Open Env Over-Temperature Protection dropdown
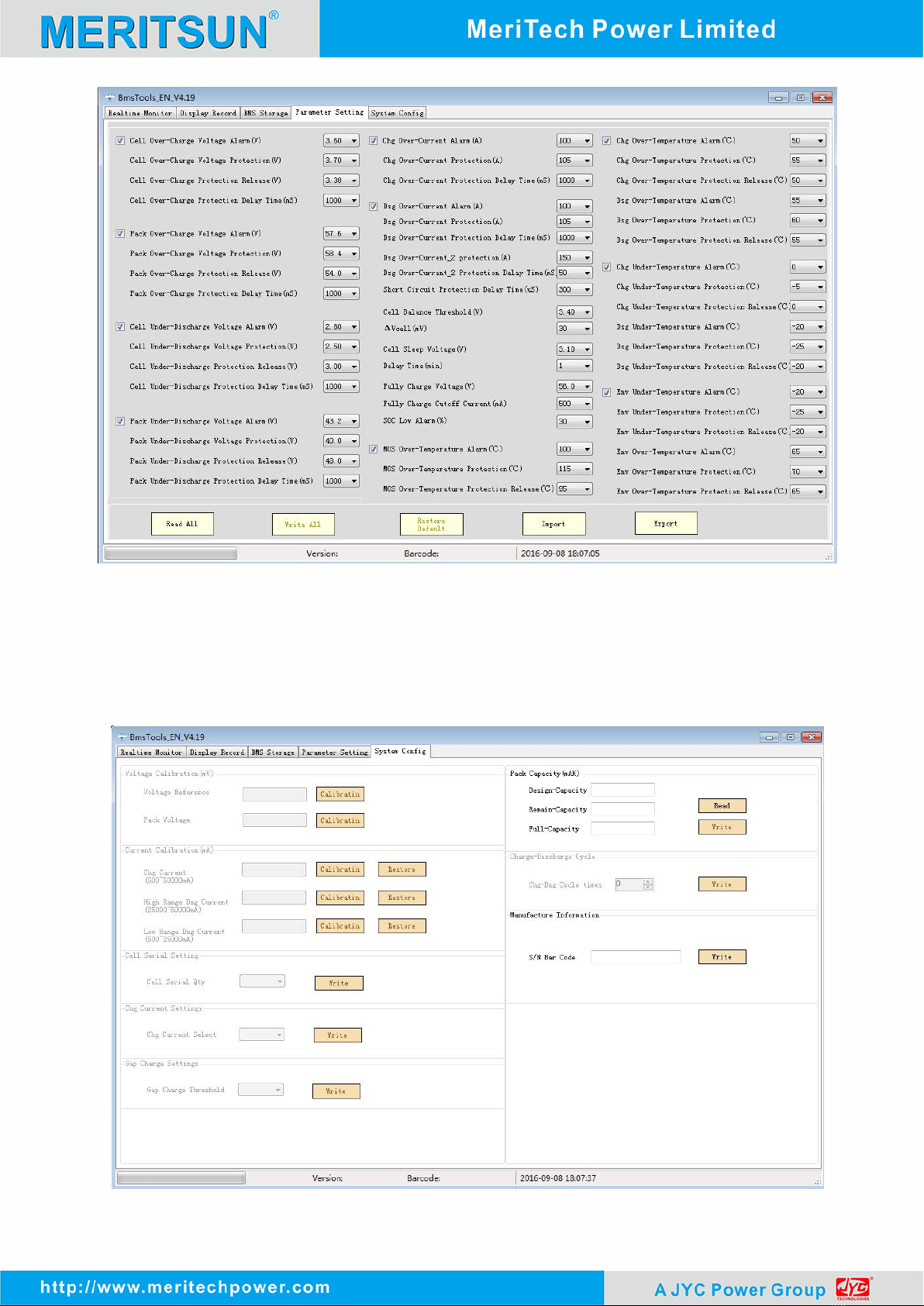The width and height of the screenshot is (924, 1306). [x=808, y=472]
